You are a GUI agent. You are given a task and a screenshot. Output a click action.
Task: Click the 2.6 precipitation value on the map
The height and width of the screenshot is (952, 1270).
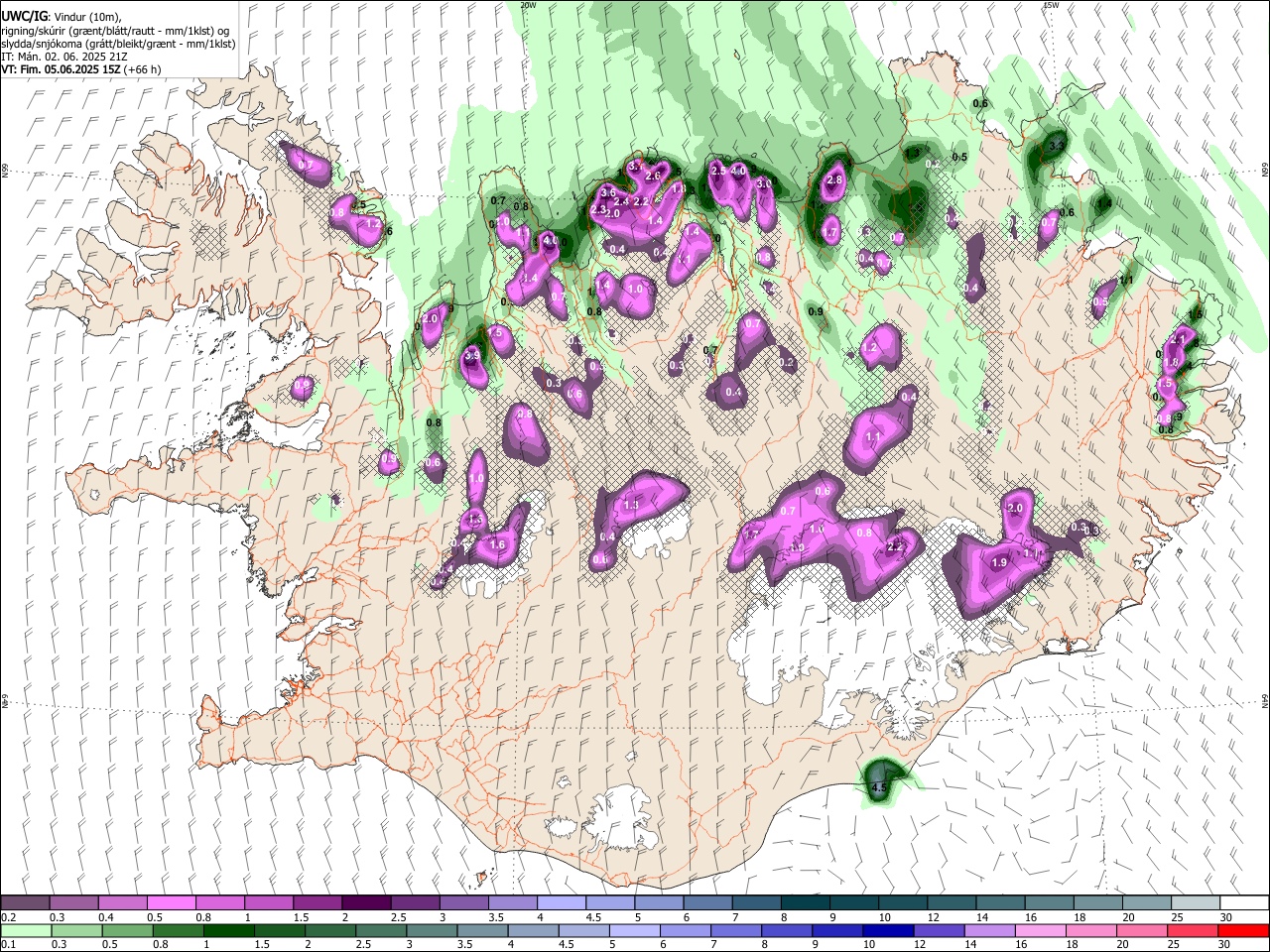click(653, 176)
